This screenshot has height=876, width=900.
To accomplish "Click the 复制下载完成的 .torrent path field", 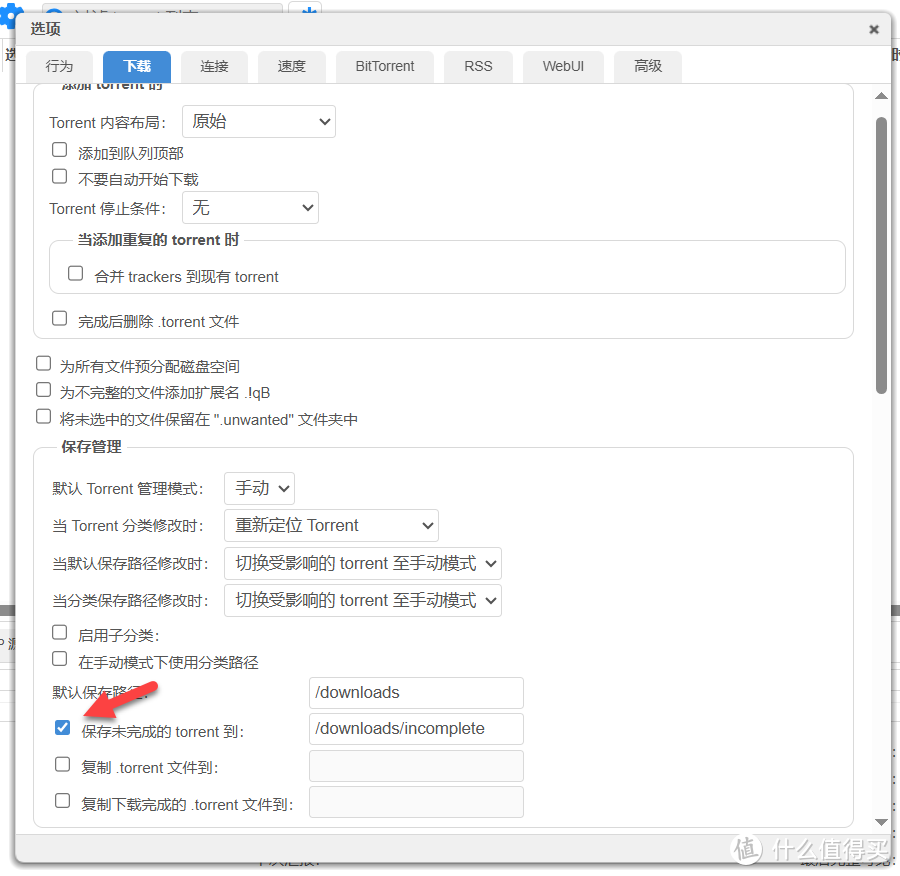I will [416, 802].
